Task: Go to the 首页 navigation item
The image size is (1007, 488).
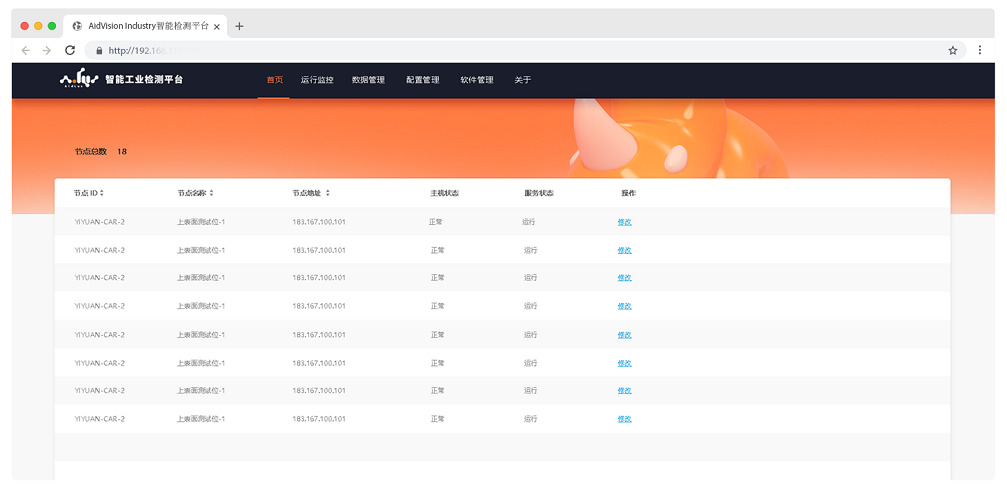Action: pyautogui.click(x=274, y=80)
